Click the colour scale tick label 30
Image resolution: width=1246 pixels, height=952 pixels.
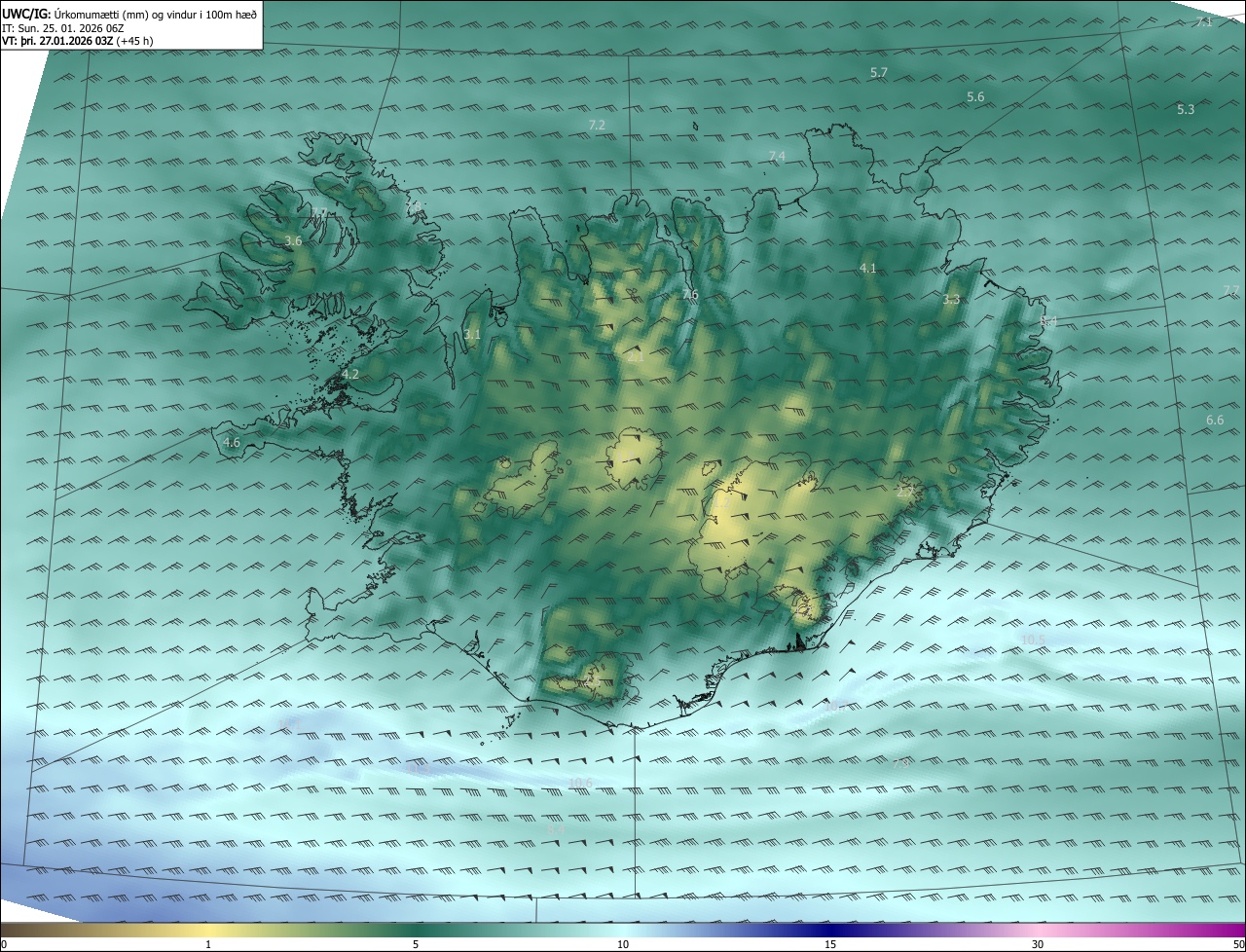pyautogui.click(x=1038, y=944)
